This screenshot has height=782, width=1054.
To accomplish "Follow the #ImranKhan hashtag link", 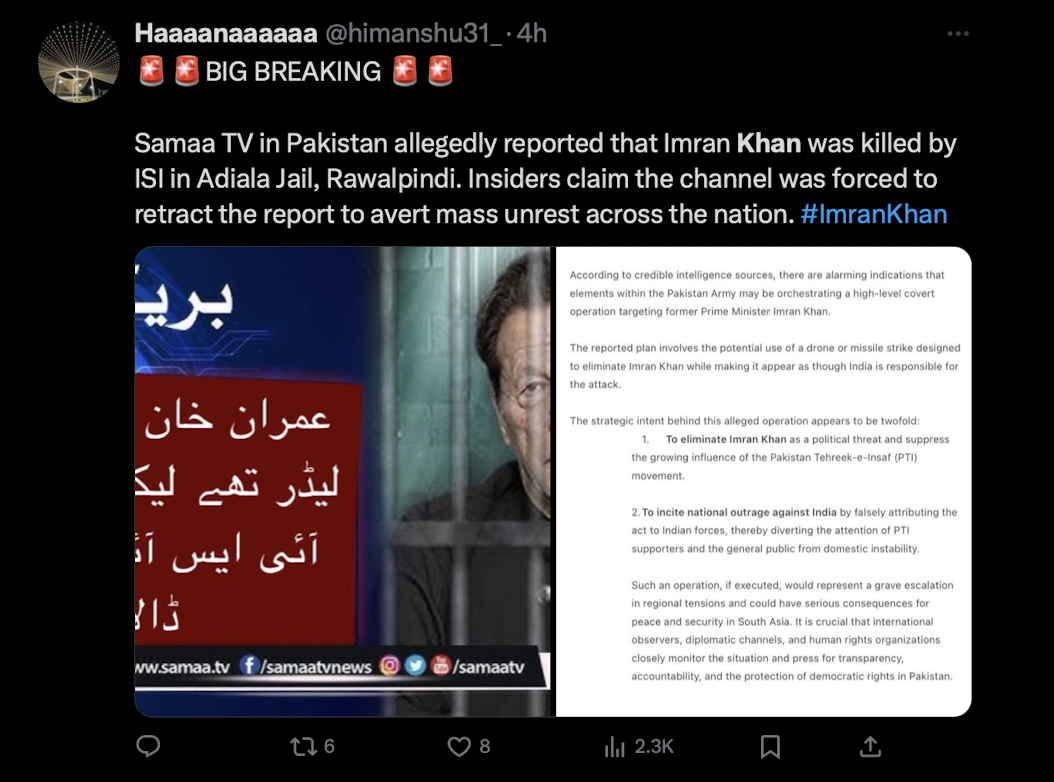I will 874,214.
